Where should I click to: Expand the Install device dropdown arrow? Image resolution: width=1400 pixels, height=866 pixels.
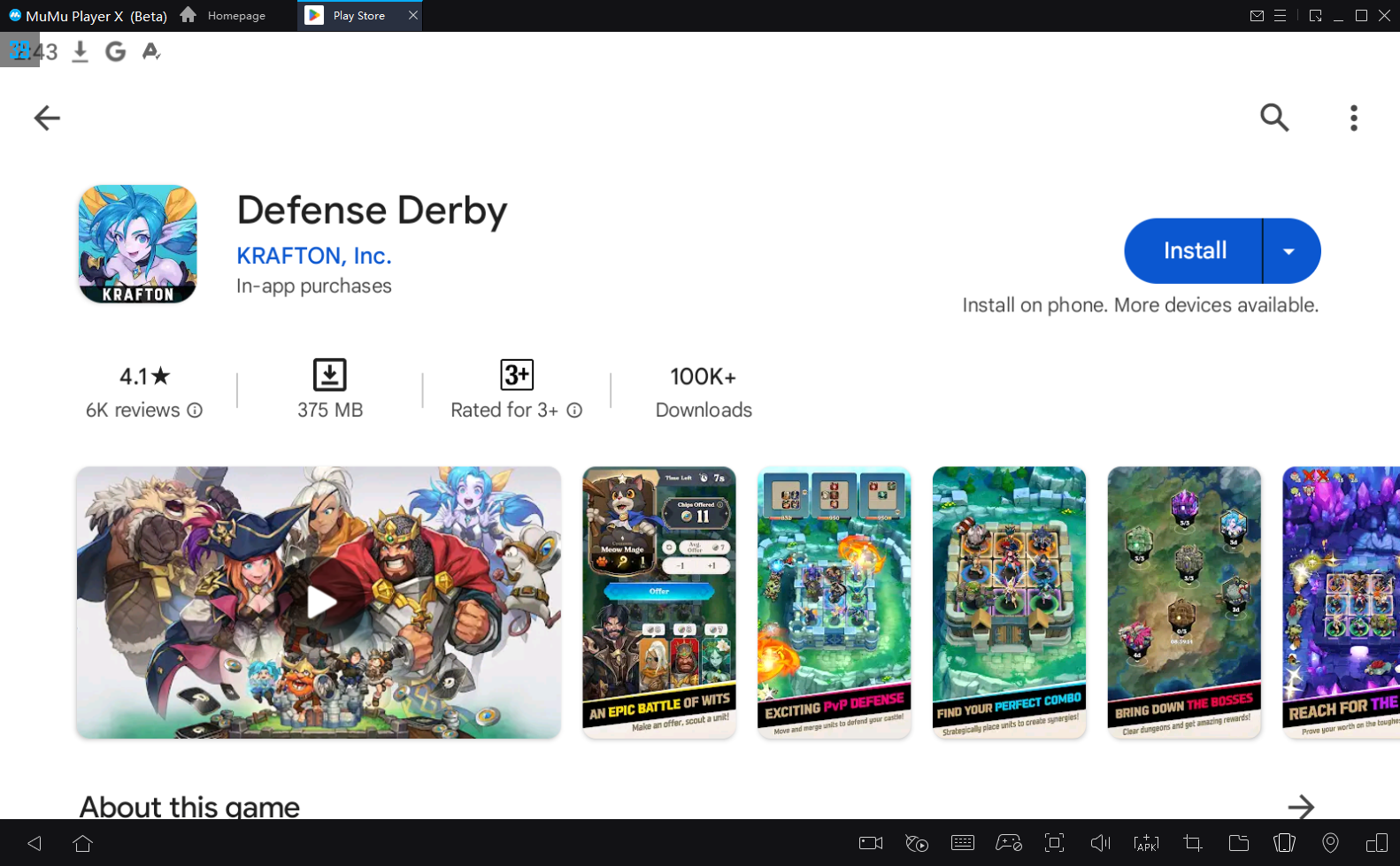(x=1289, y=251)
